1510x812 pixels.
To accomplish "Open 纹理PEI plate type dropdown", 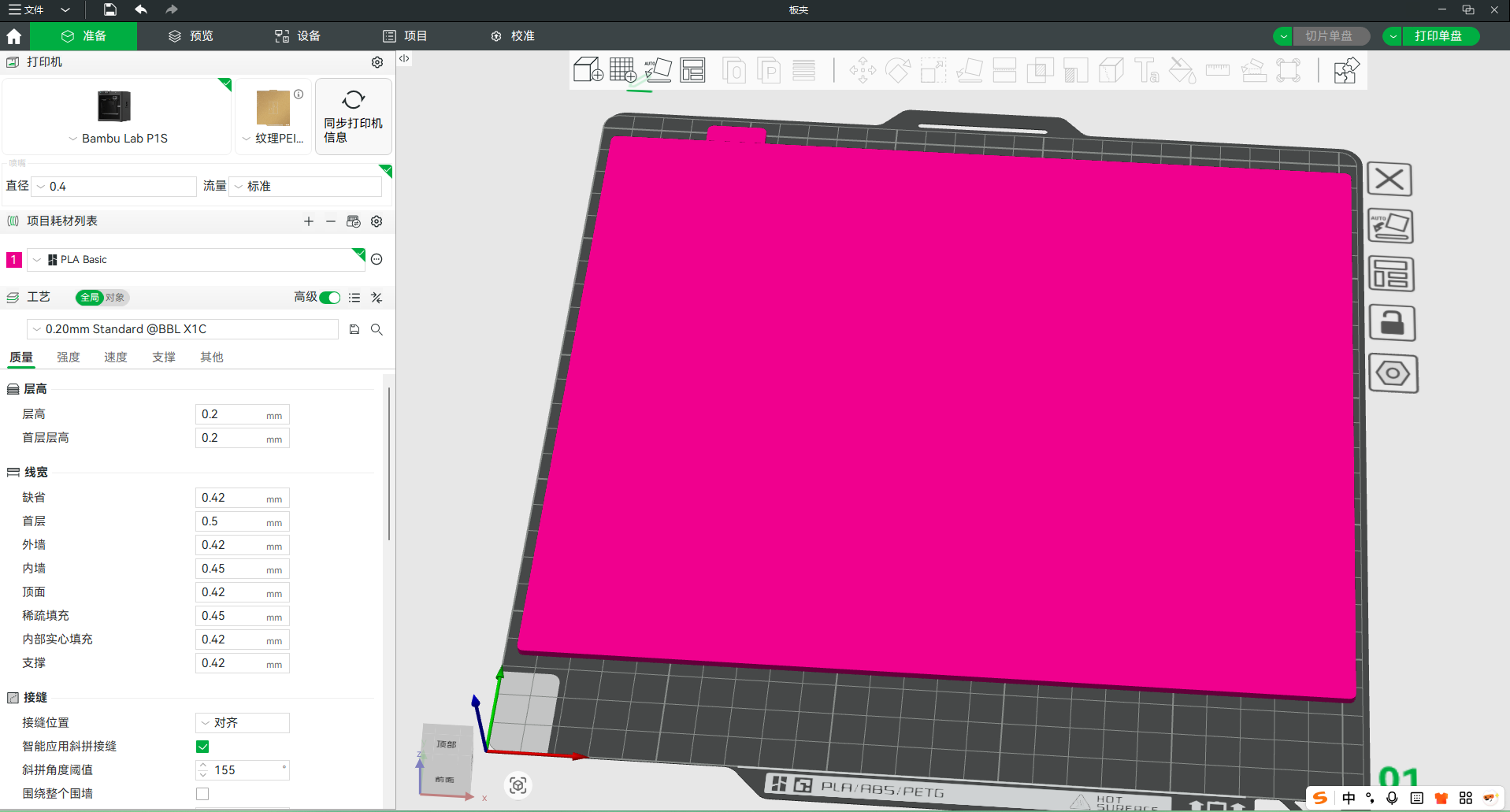I will point(273,138).
